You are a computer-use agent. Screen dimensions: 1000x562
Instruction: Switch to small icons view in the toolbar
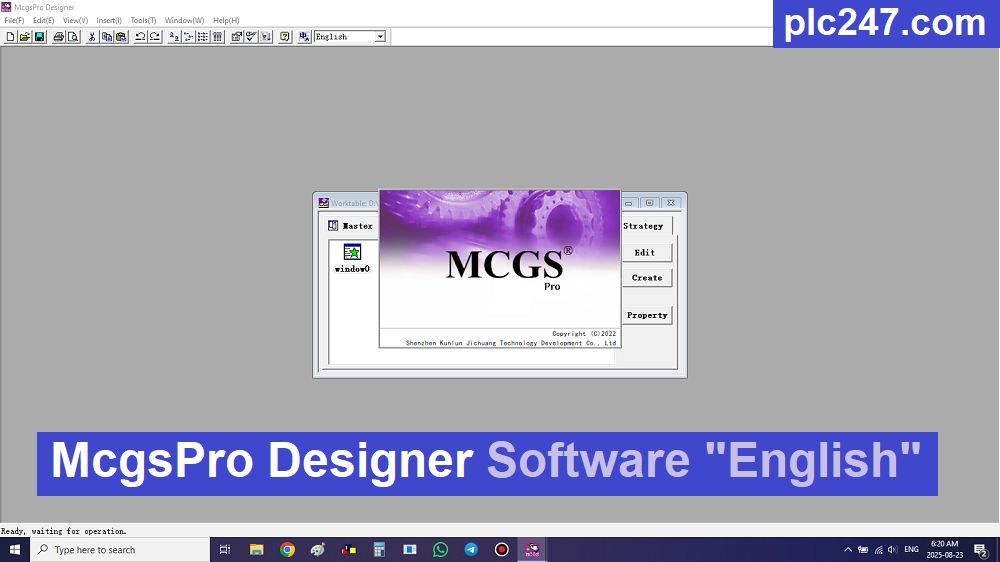point(189,37)
